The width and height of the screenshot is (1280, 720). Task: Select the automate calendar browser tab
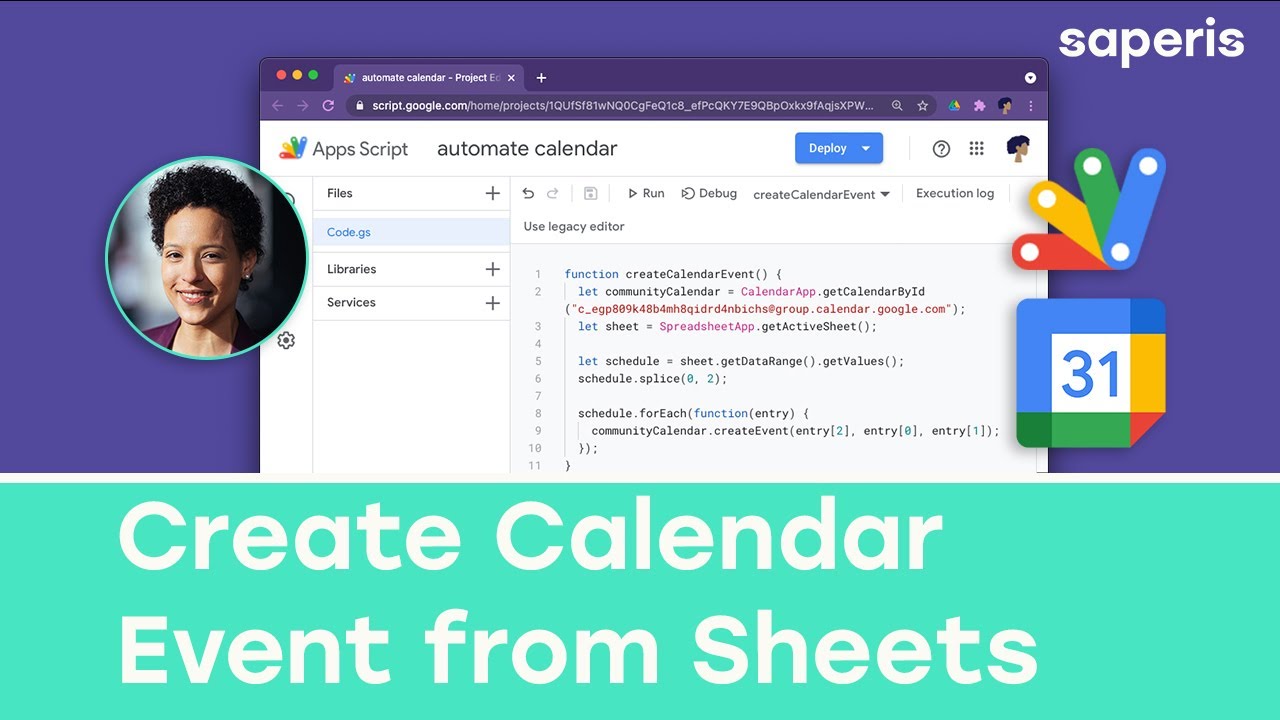(x=430, y=78)
